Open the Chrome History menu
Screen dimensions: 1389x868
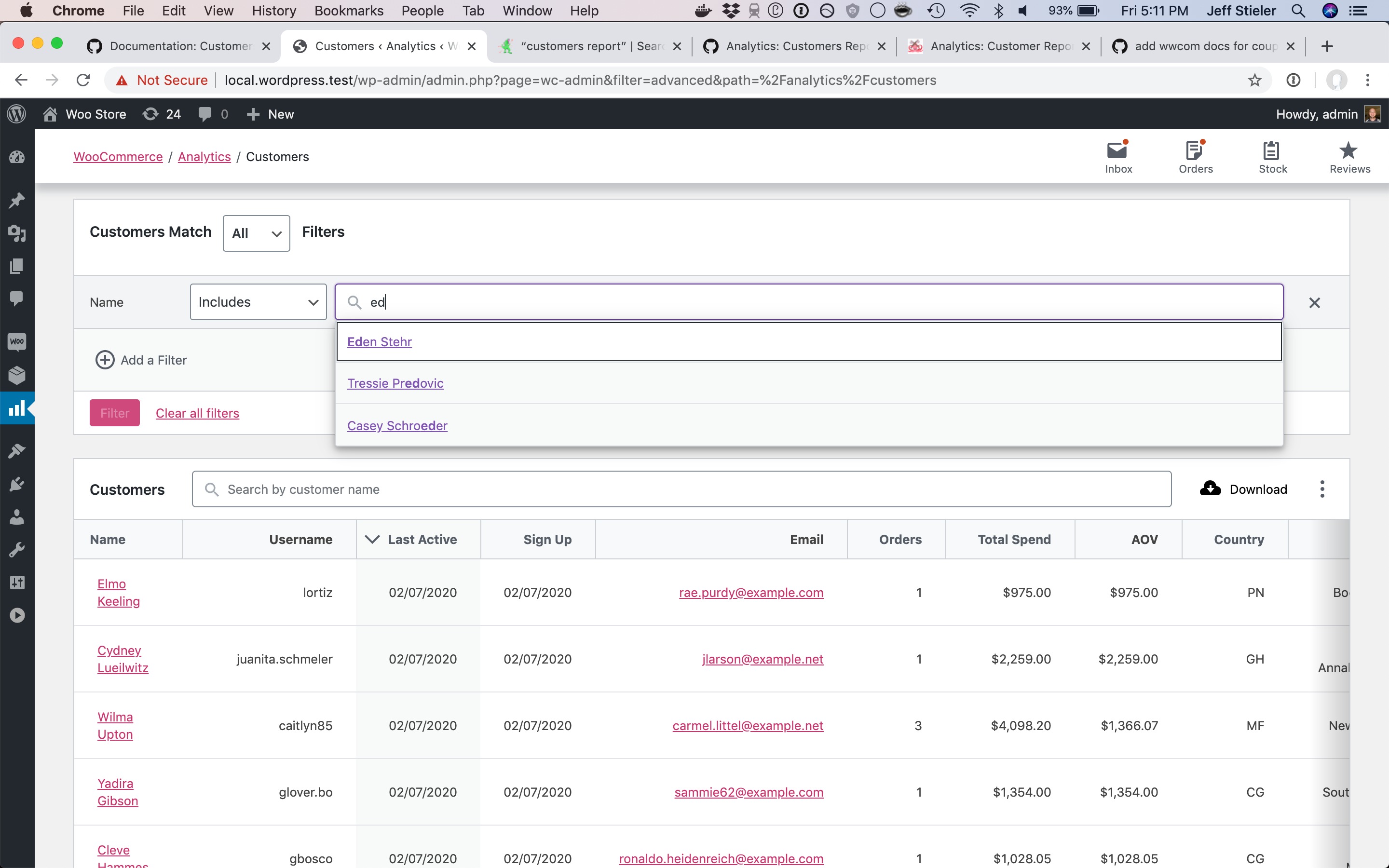click(274, 11)
